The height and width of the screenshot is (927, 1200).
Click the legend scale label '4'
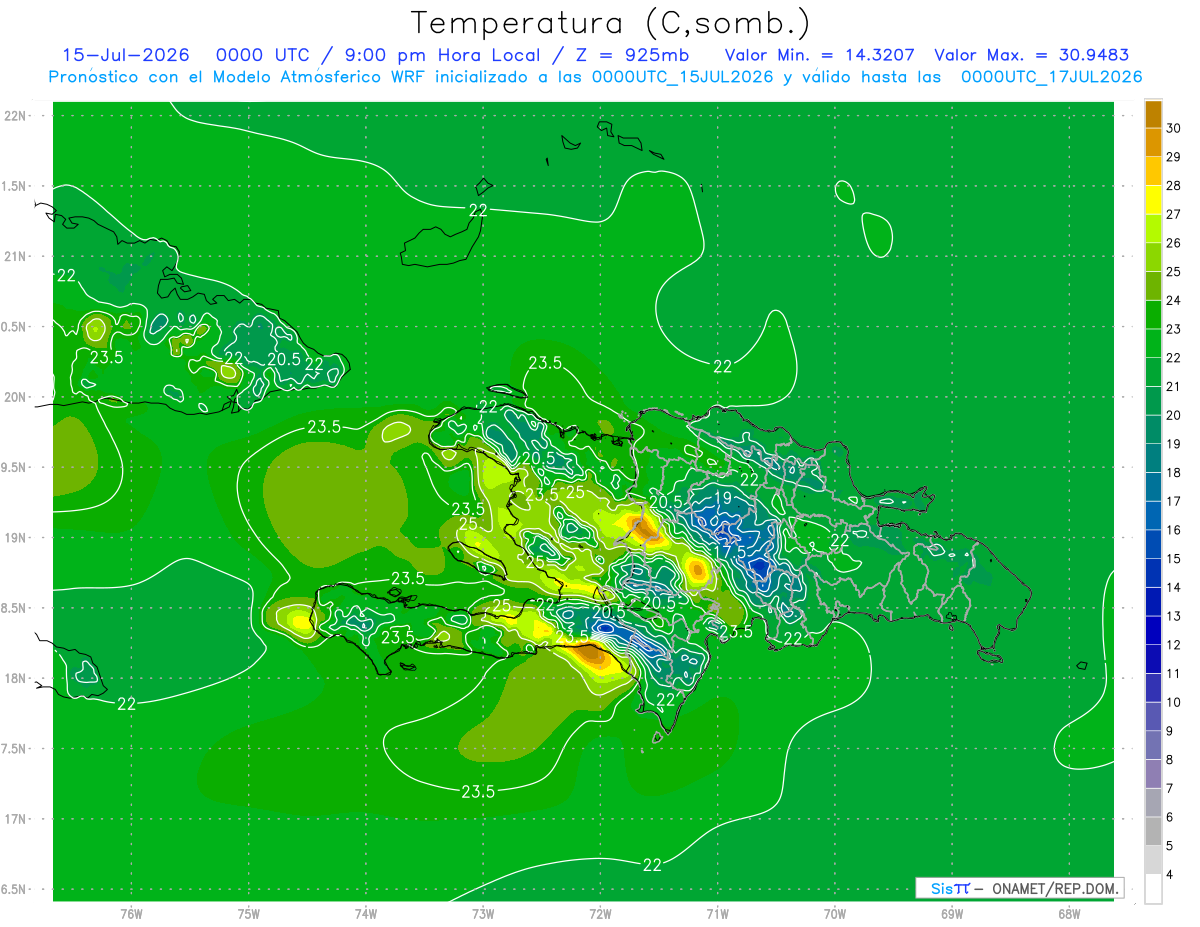click(x=1171, y=876)
